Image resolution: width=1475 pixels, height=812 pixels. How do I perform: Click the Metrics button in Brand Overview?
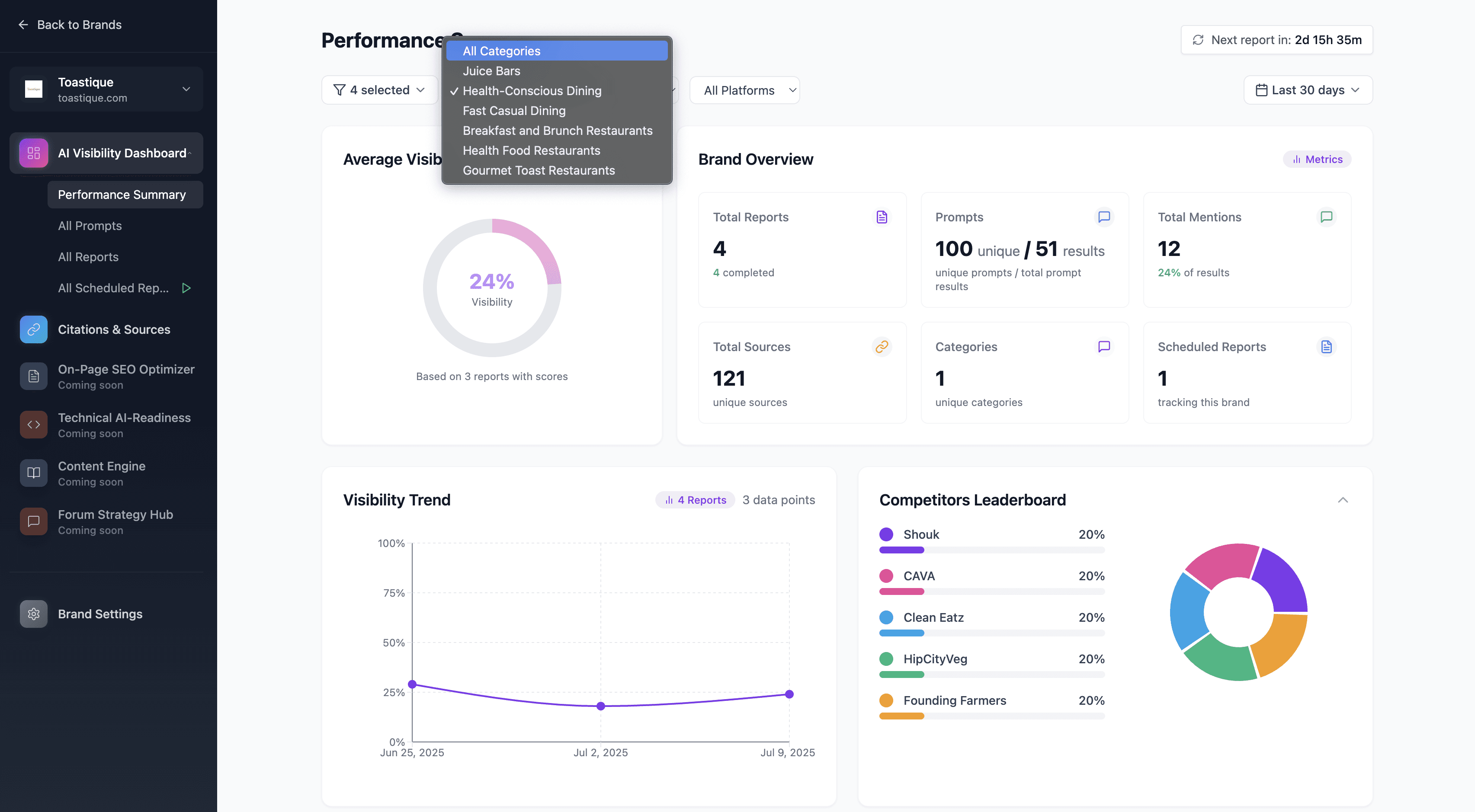pos(1317,160)
